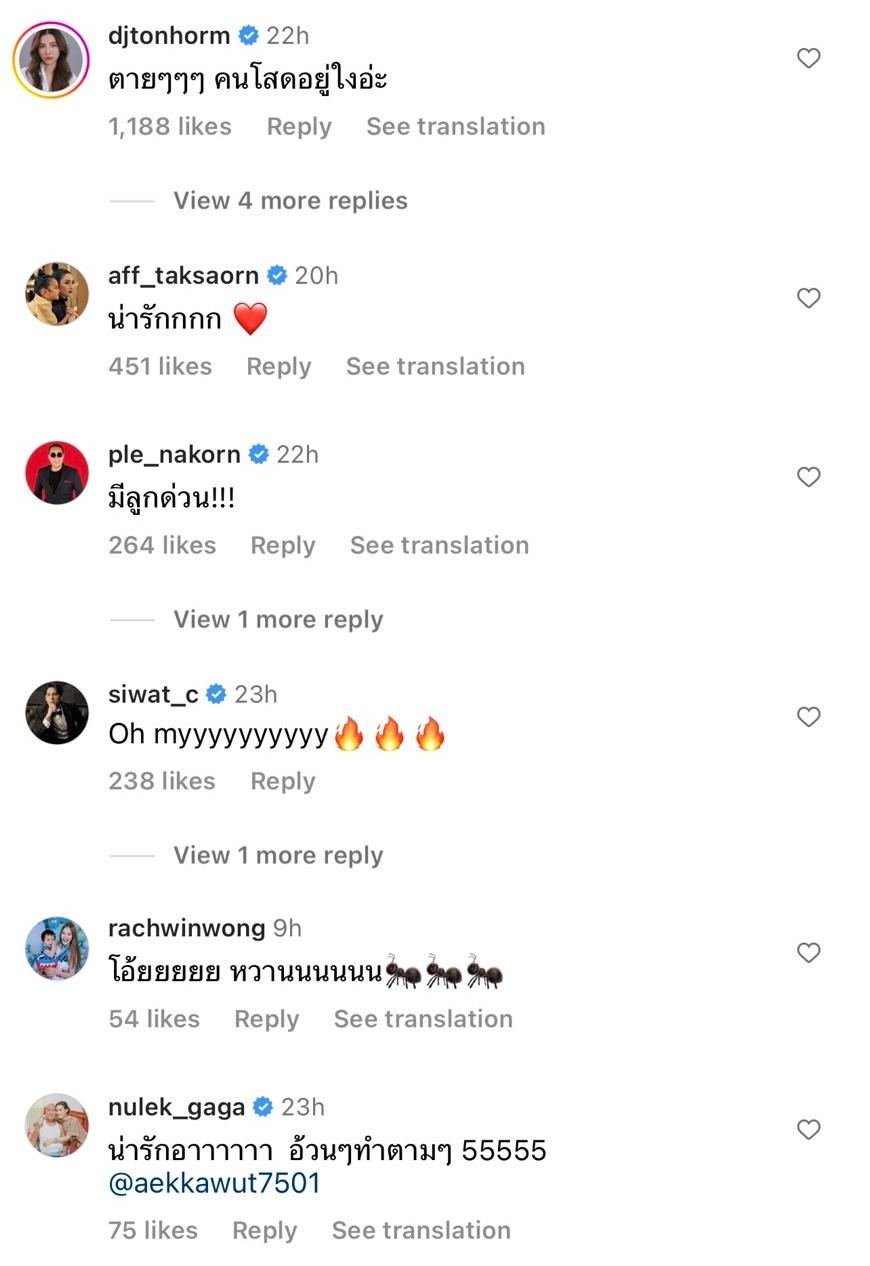Open djtonhorm's profile picture
Screen dimensions: 870x1266
49,58
